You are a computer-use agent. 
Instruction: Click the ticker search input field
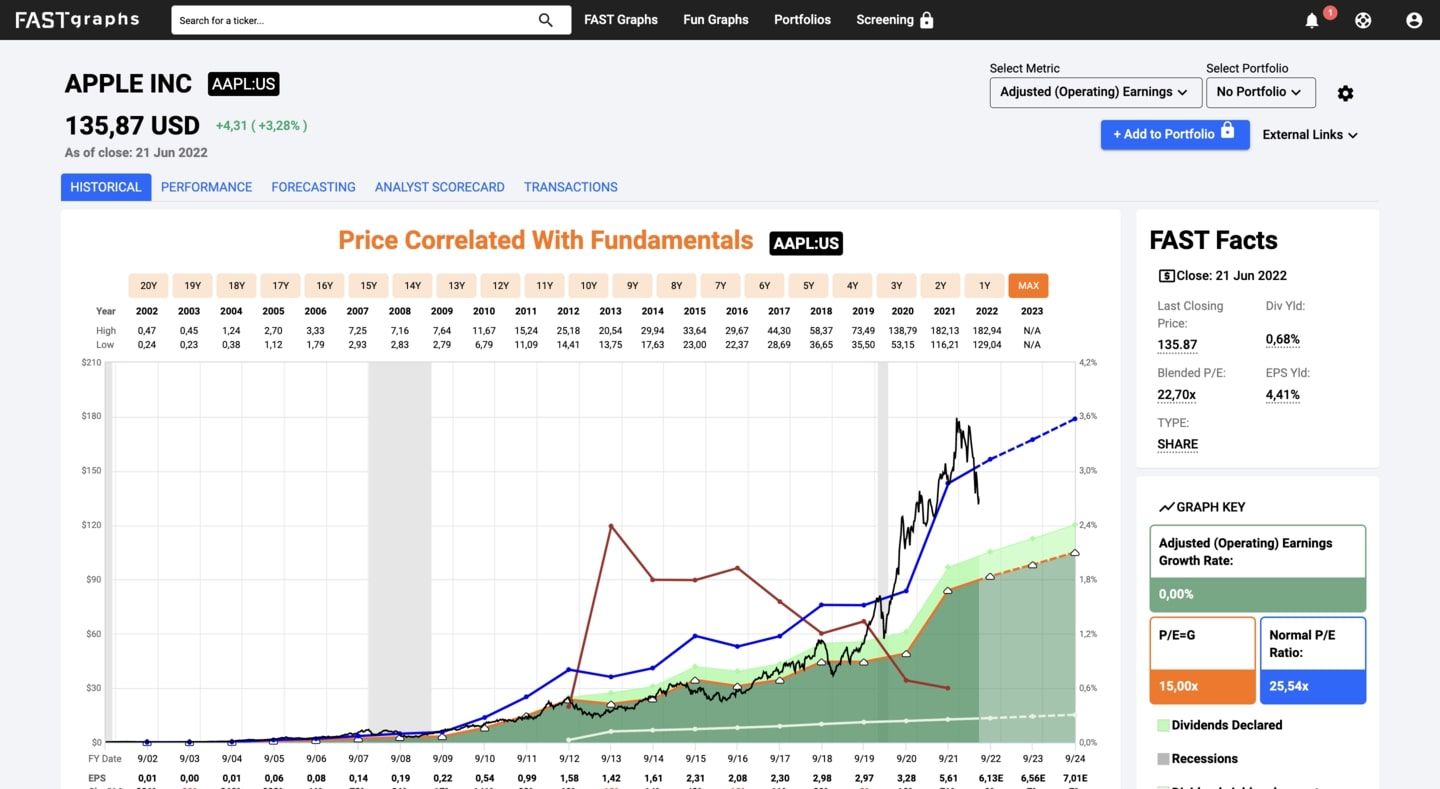coord(355,20)
